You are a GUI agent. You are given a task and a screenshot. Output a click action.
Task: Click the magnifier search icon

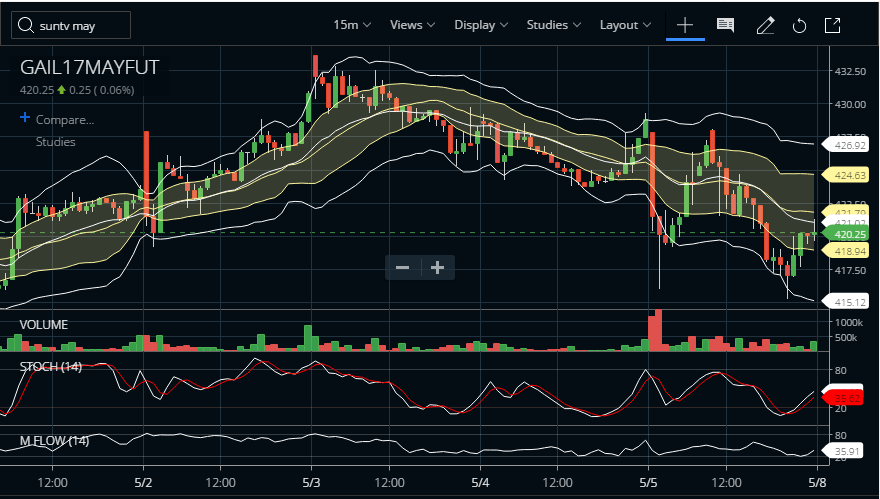[26, 25]
